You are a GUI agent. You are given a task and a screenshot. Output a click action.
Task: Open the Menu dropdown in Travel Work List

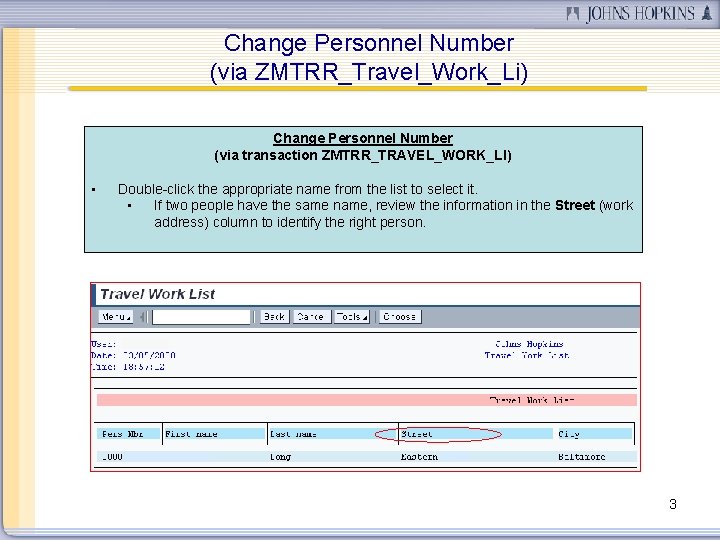point(116,316)
